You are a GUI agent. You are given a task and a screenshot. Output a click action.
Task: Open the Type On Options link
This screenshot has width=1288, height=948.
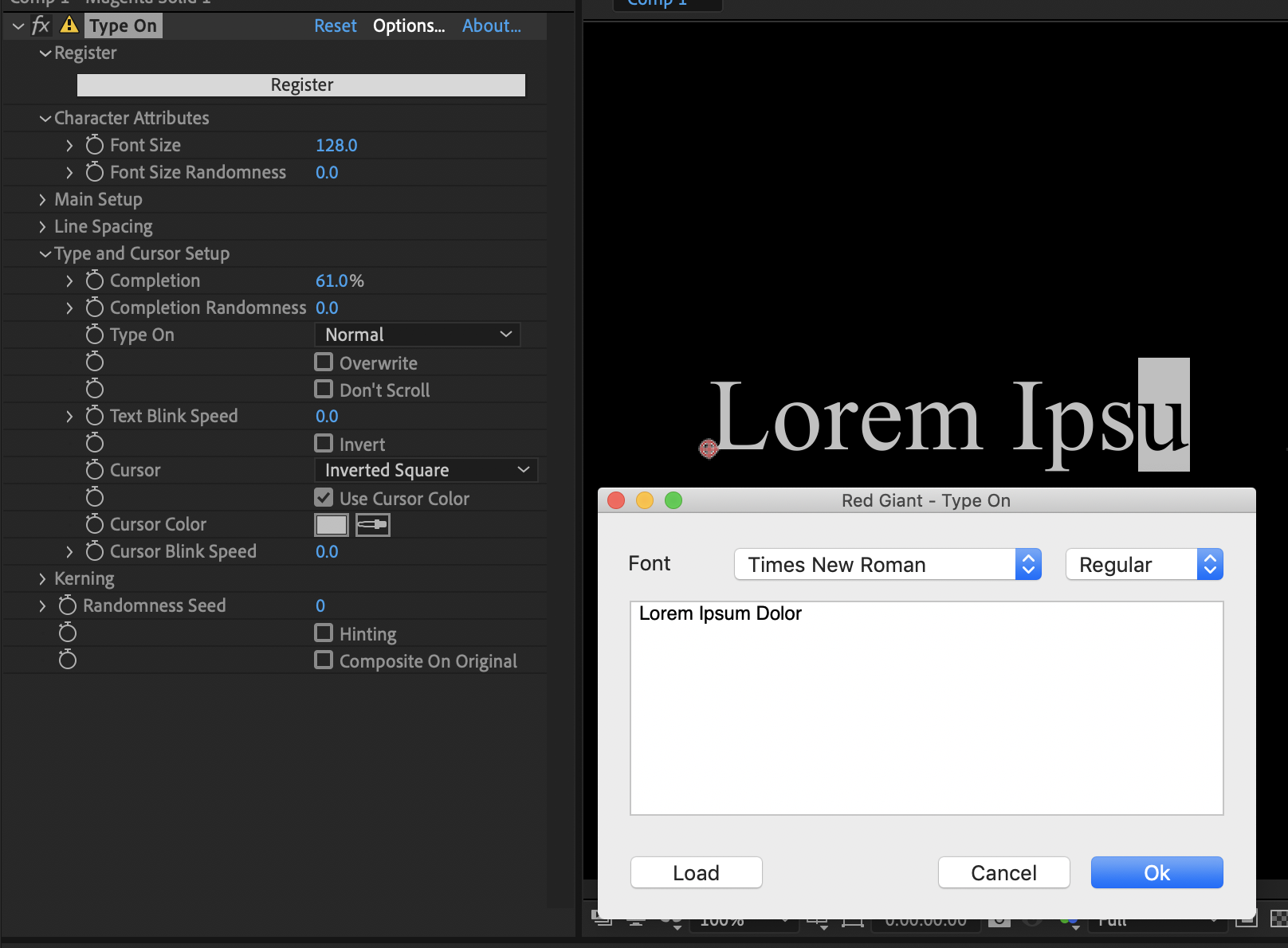click(409, 25)
